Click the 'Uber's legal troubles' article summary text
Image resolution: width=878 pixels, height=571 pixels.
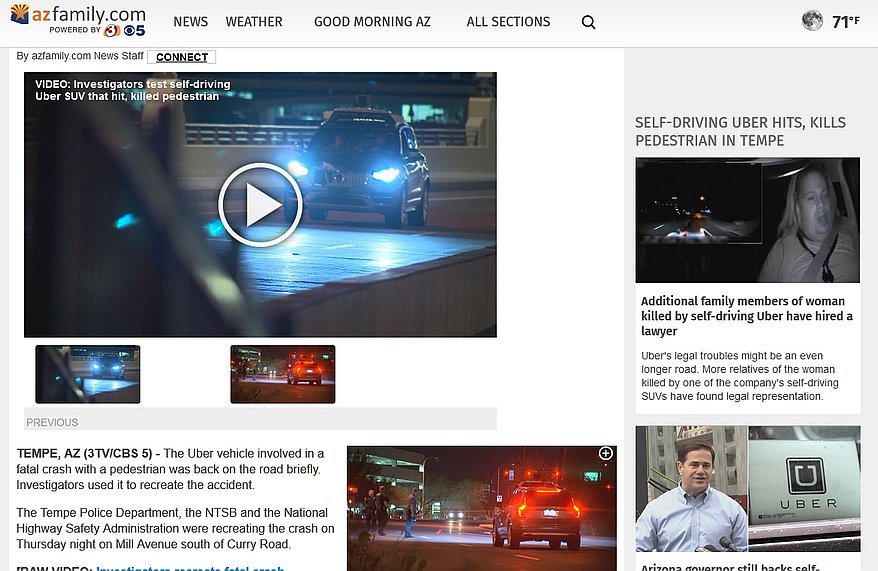pyautogui.click(x=739, y=376)
